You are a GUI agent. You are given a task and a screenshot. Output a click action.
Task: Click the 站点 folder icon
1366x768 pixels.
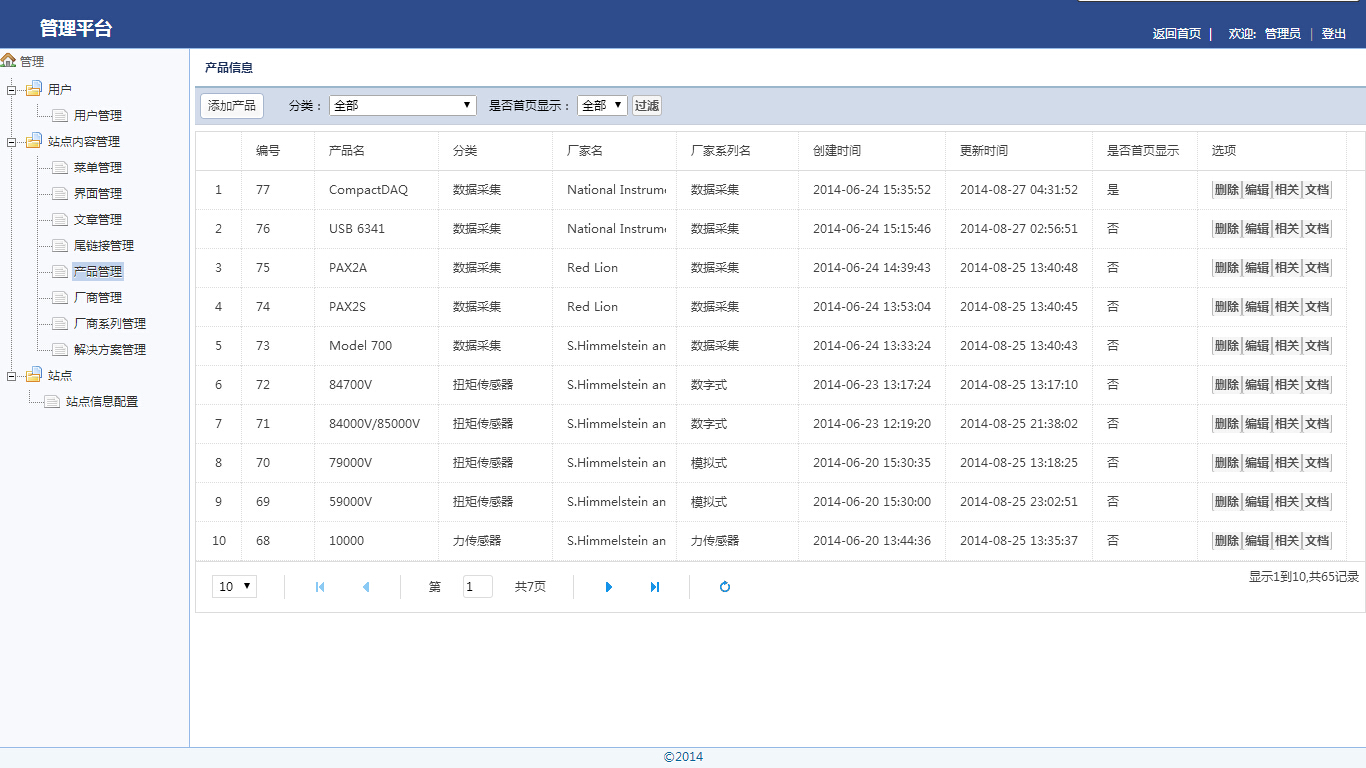pos(34,375)
